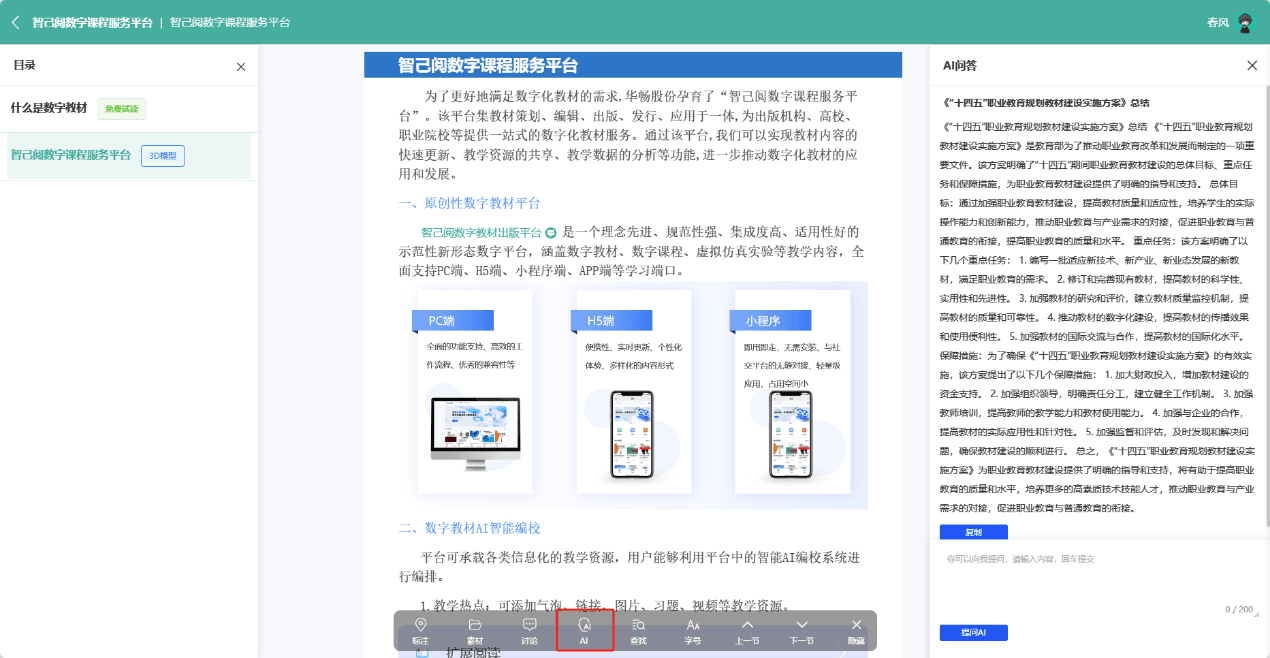Click the 免费试读 tag
The width and height of the screenshot is (1270, 658).
(122, 108)
